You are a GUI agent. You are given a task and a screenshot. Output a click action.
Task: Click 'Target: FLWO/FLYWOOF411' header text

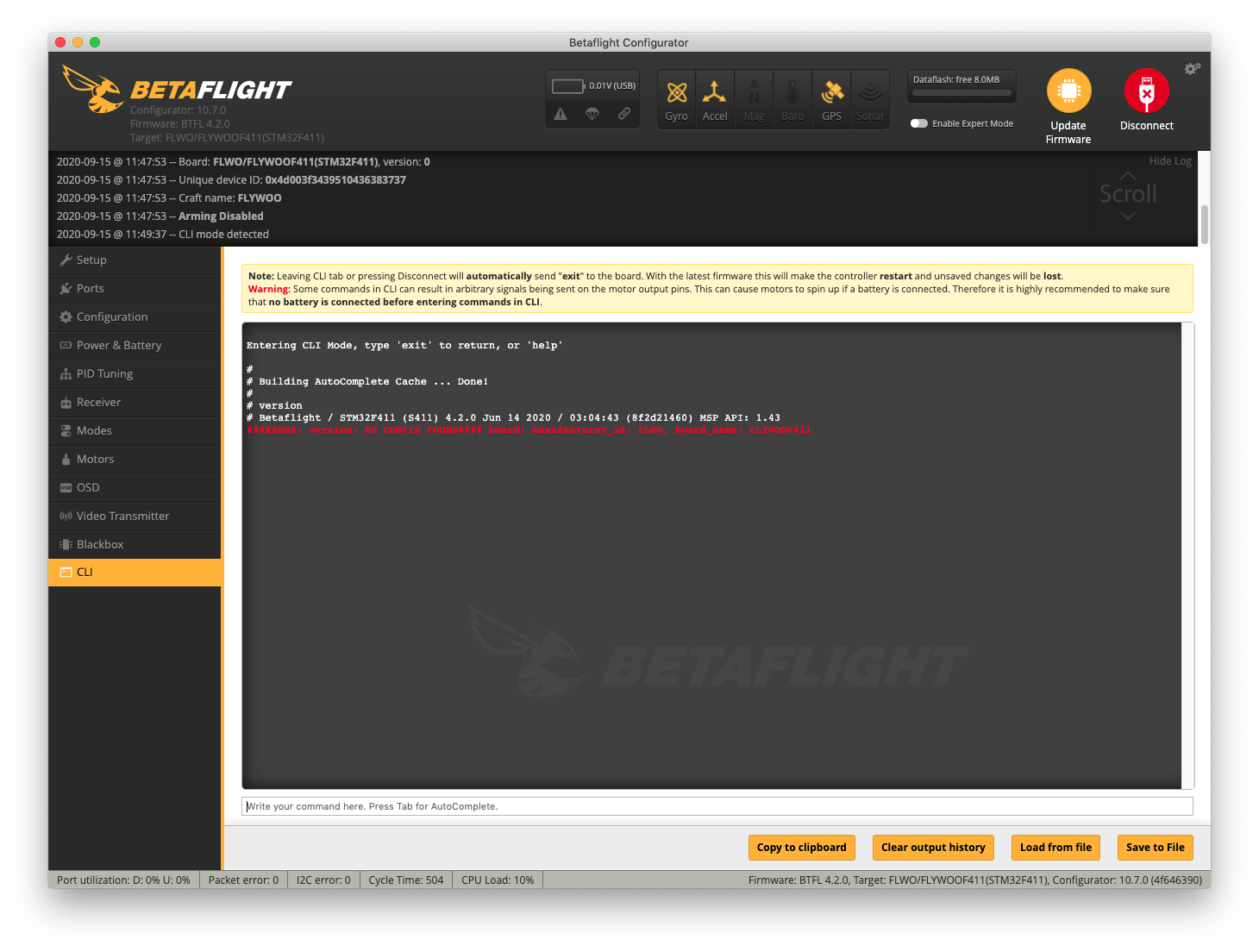click(x=228, y=138)
